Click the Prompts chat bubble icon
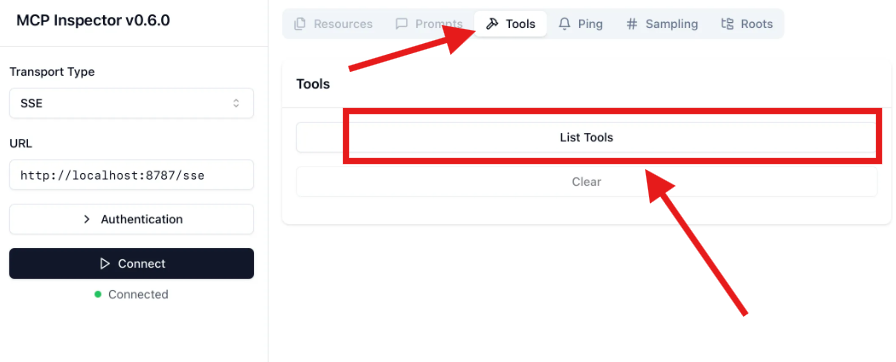This screenshot has width=896, height=362. click(402, 24)
